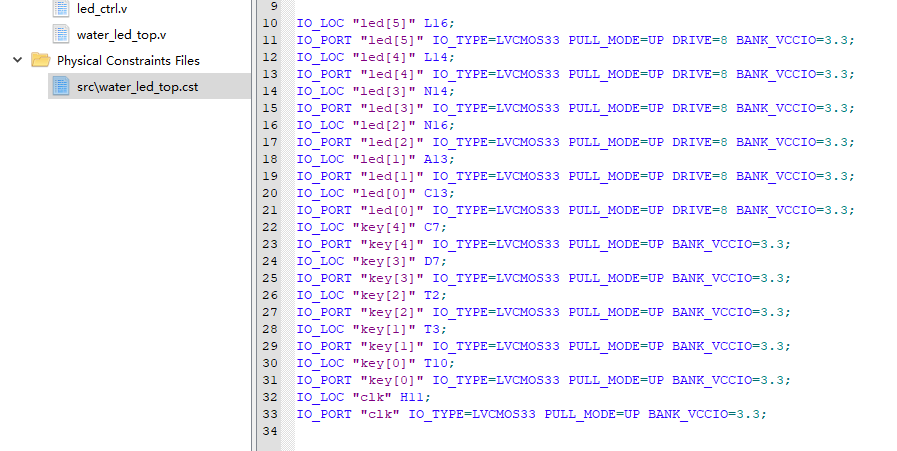Click the IO_LOC "led[4]" L14 line
This screenshot has width=897, height=451.
375,57
